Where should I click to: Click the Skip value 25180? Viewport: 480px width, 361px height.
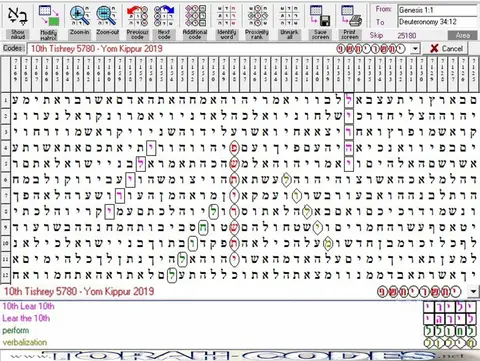coord(407,35)
